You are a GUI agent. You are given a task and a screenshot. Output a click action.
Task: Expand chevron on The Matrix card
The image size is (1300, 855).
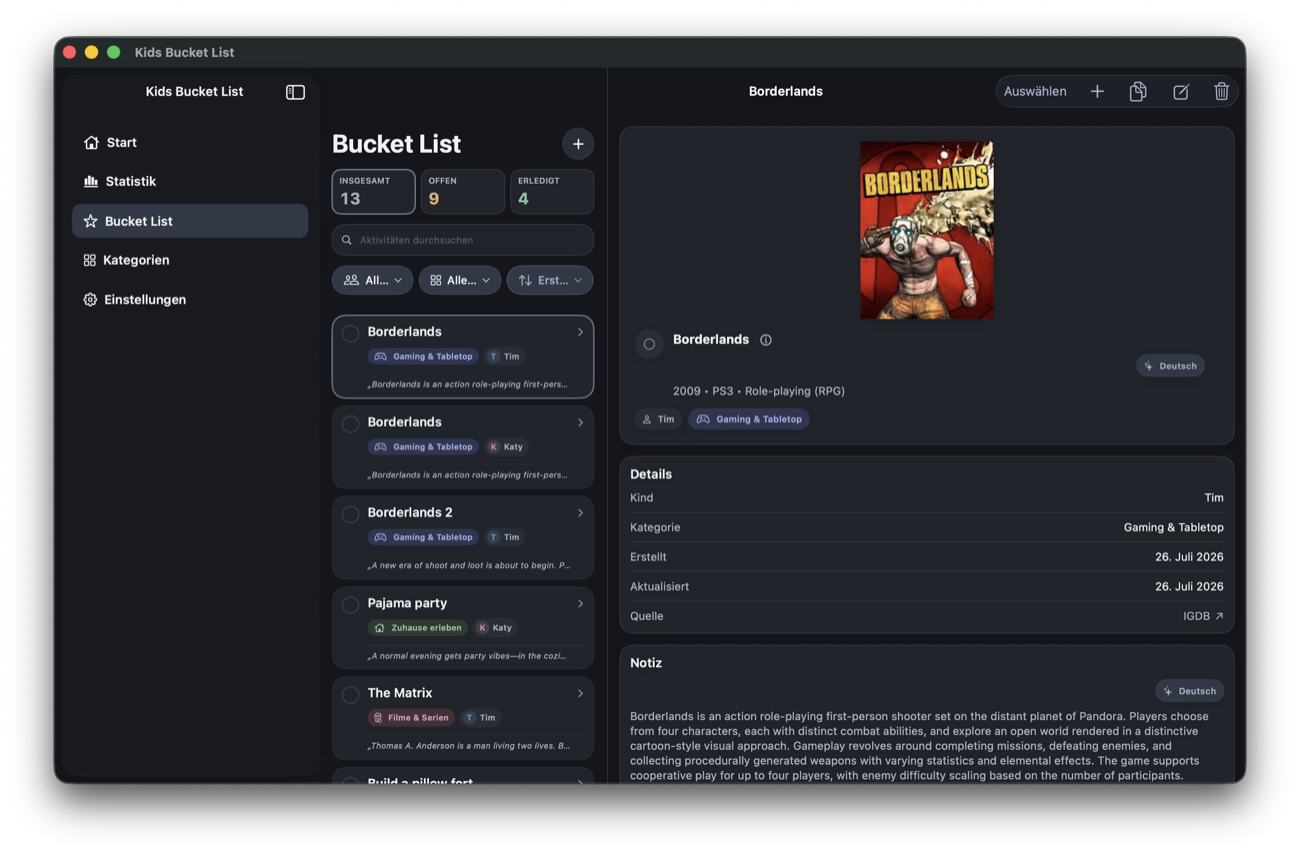[580, 693]
